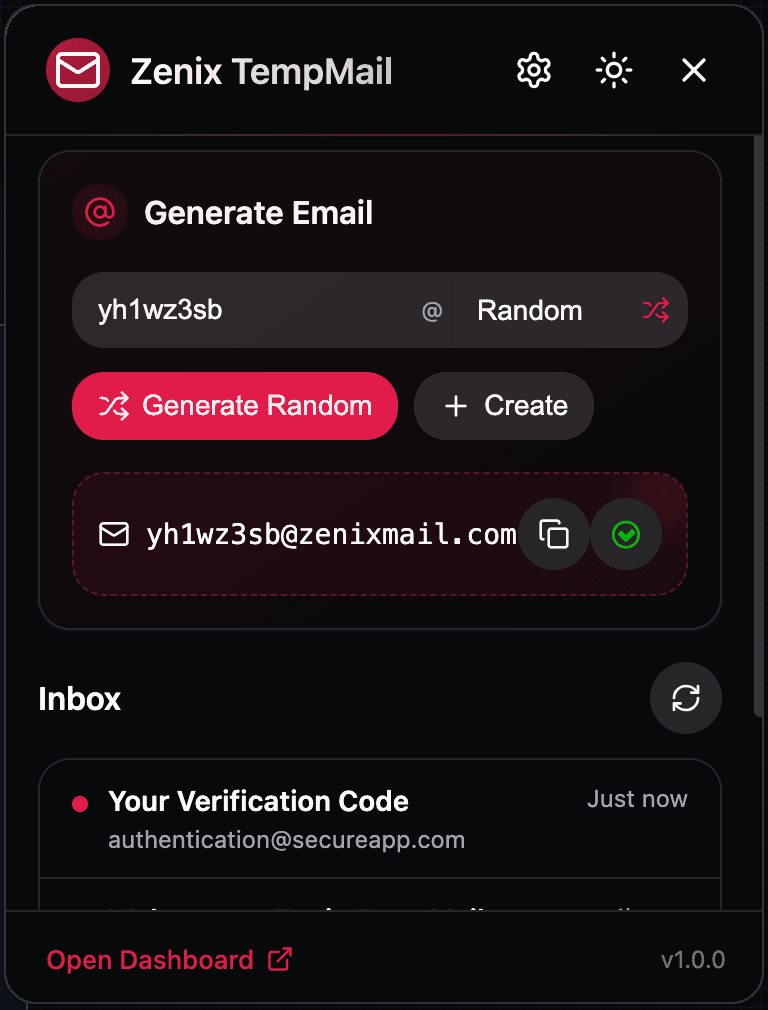This screenshot has height=1010, width=768.
Task: Click the popup's vertical scrollbar
Action: point(758,425)
